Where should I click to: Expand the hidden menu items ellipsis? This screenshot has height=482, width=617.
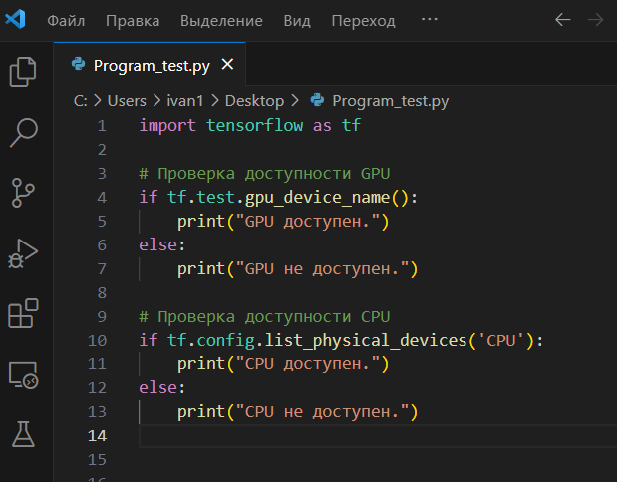point(430,20)
